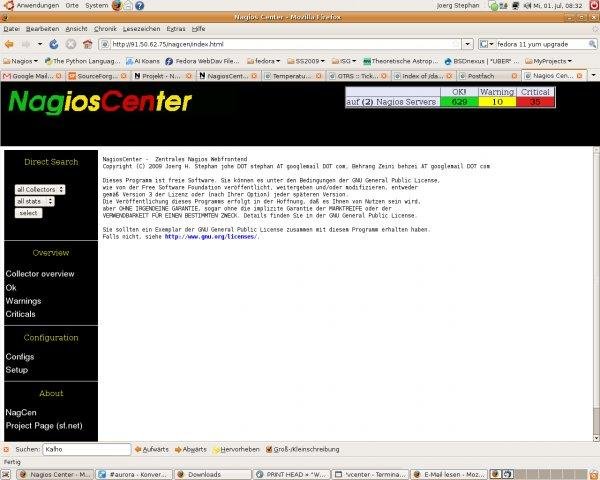
Task: Expand the ISG bookmarks folder
Action: click(344, 61)
